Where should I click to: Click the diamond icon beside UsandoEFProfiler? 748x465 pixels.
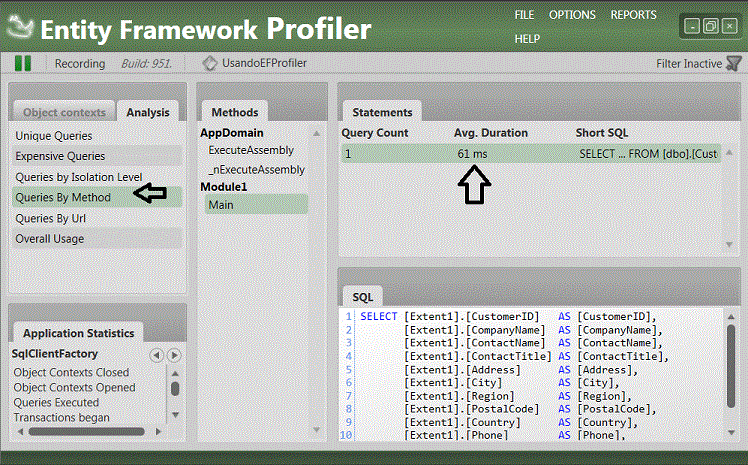pos(209,63)
